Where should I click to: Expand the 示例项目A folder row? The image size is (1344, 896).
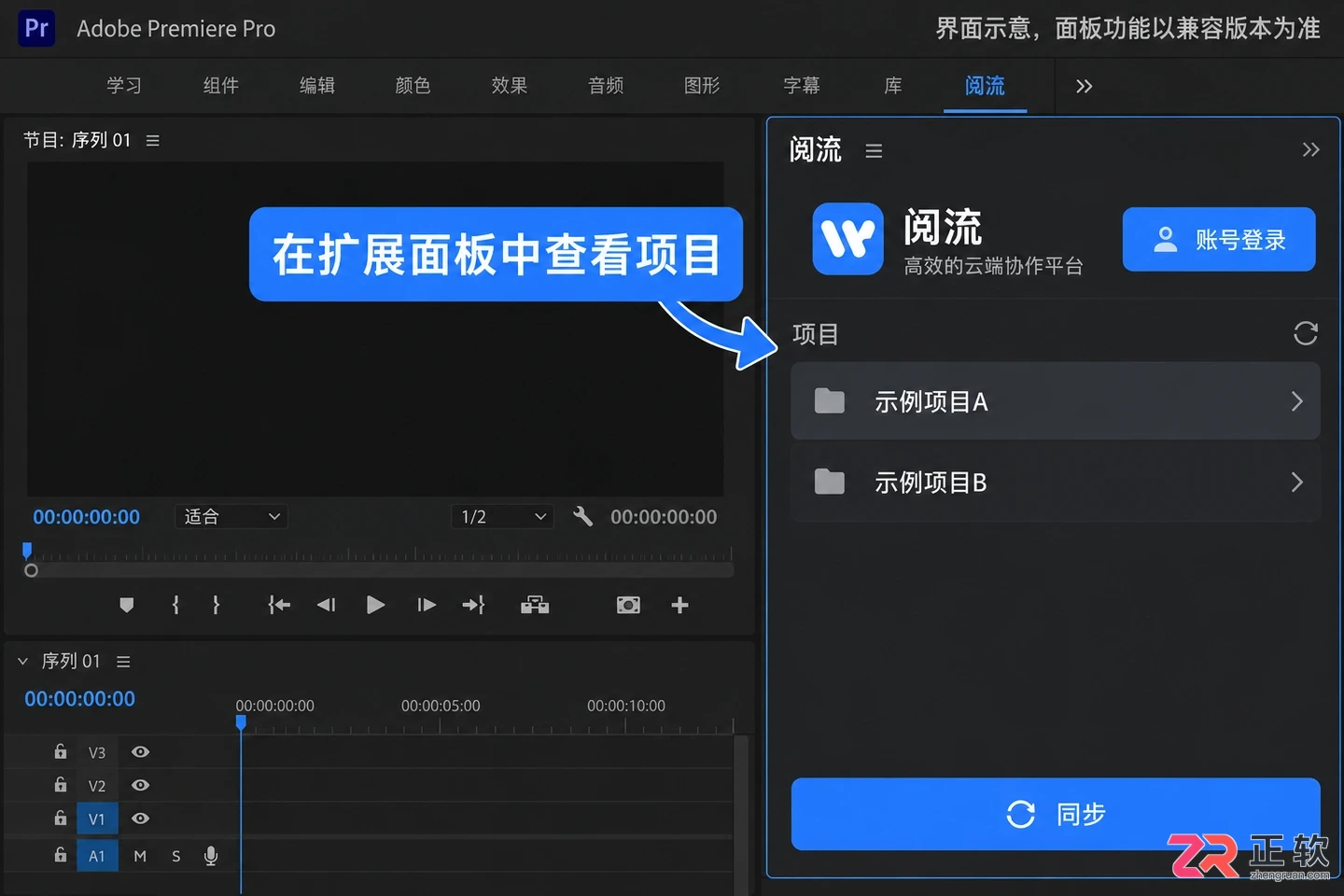[1056, 401]
